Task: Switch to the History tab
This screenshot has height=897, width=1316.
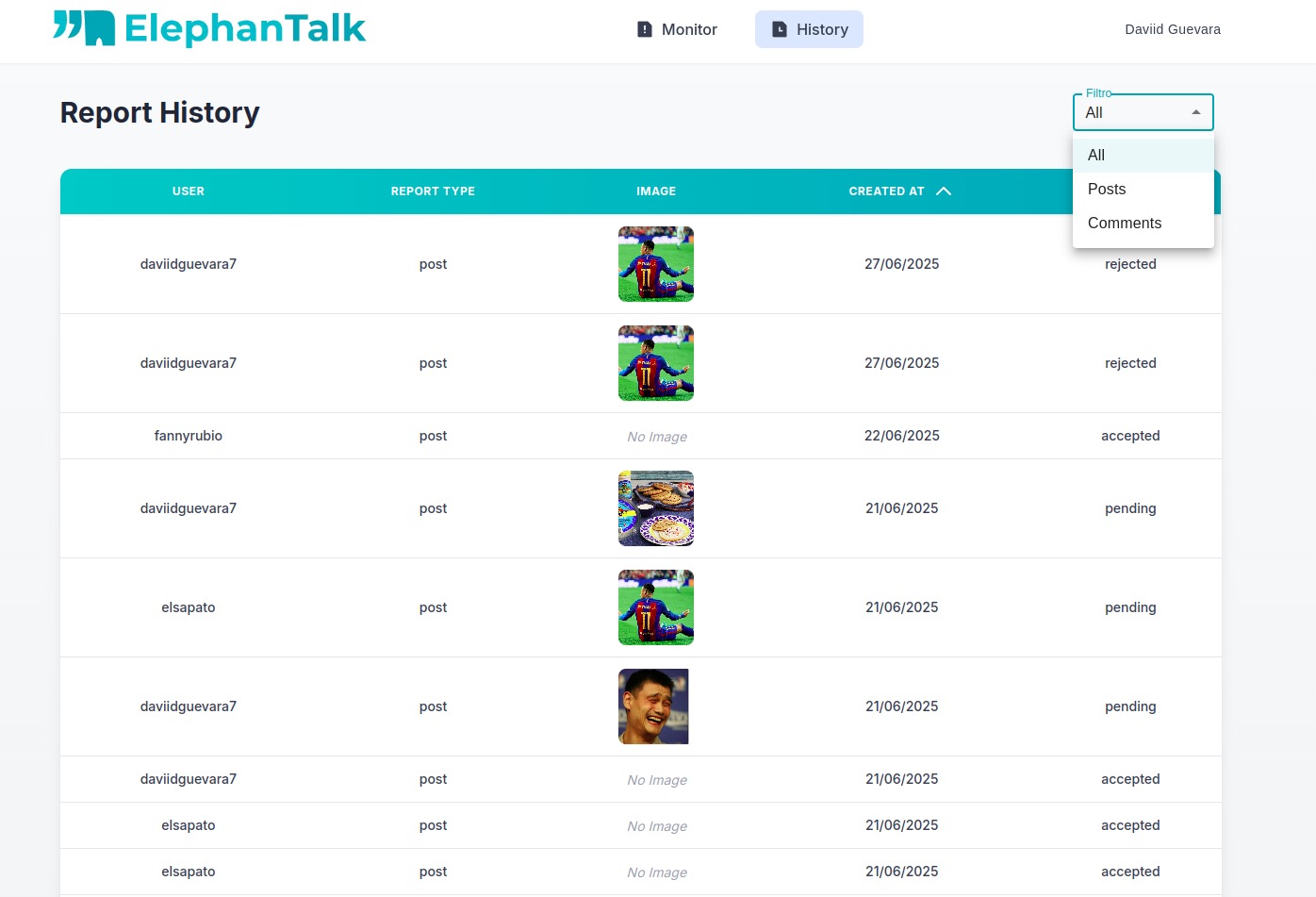Action: (809, 29)
